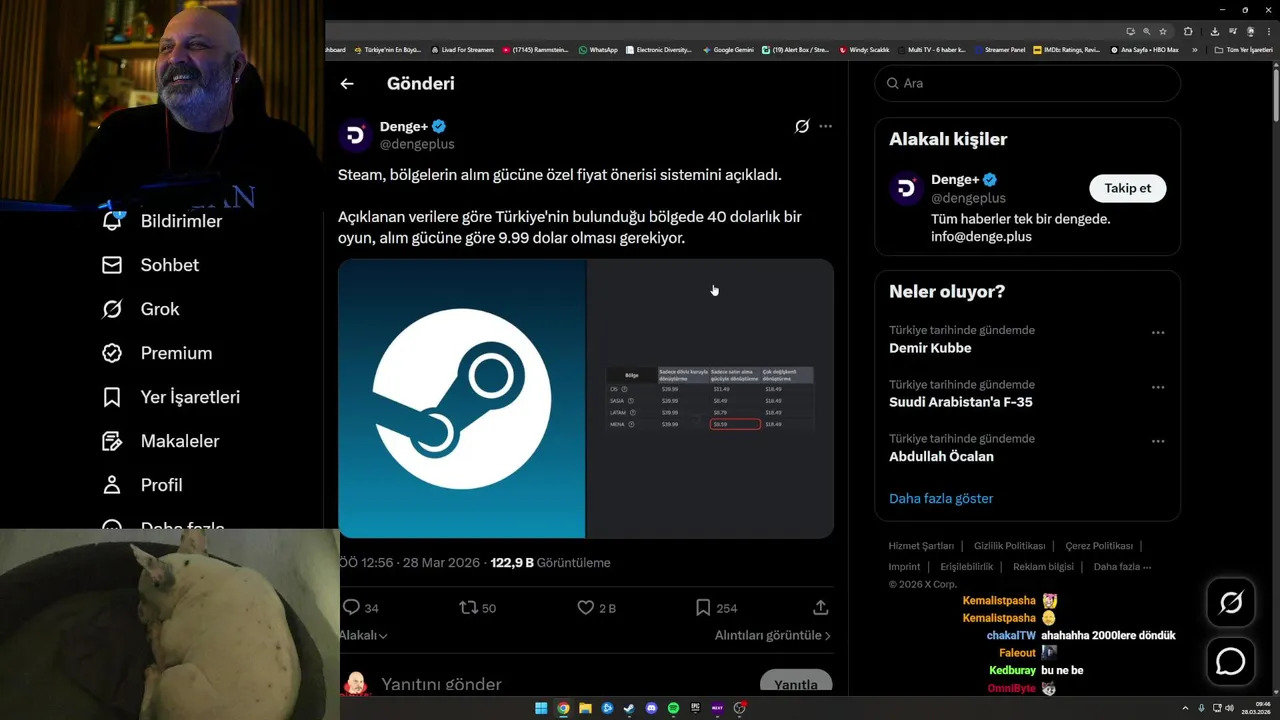Open the Google Gemini bookmark
Screen dimensions: 1280x720
click(x=728, y=49)
